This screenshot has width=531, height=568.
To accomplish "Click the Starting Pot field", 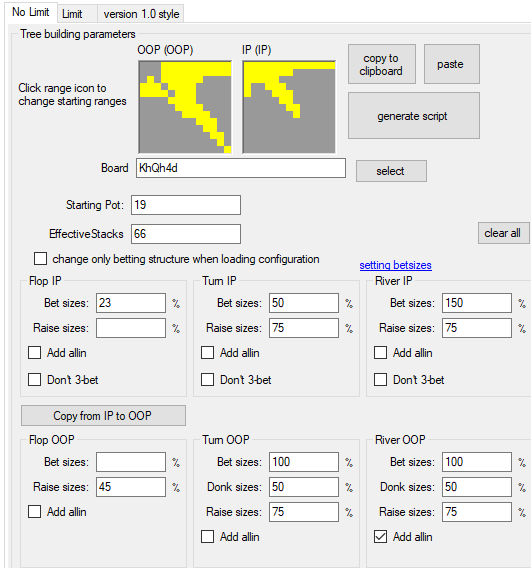I will click(186, 205).
